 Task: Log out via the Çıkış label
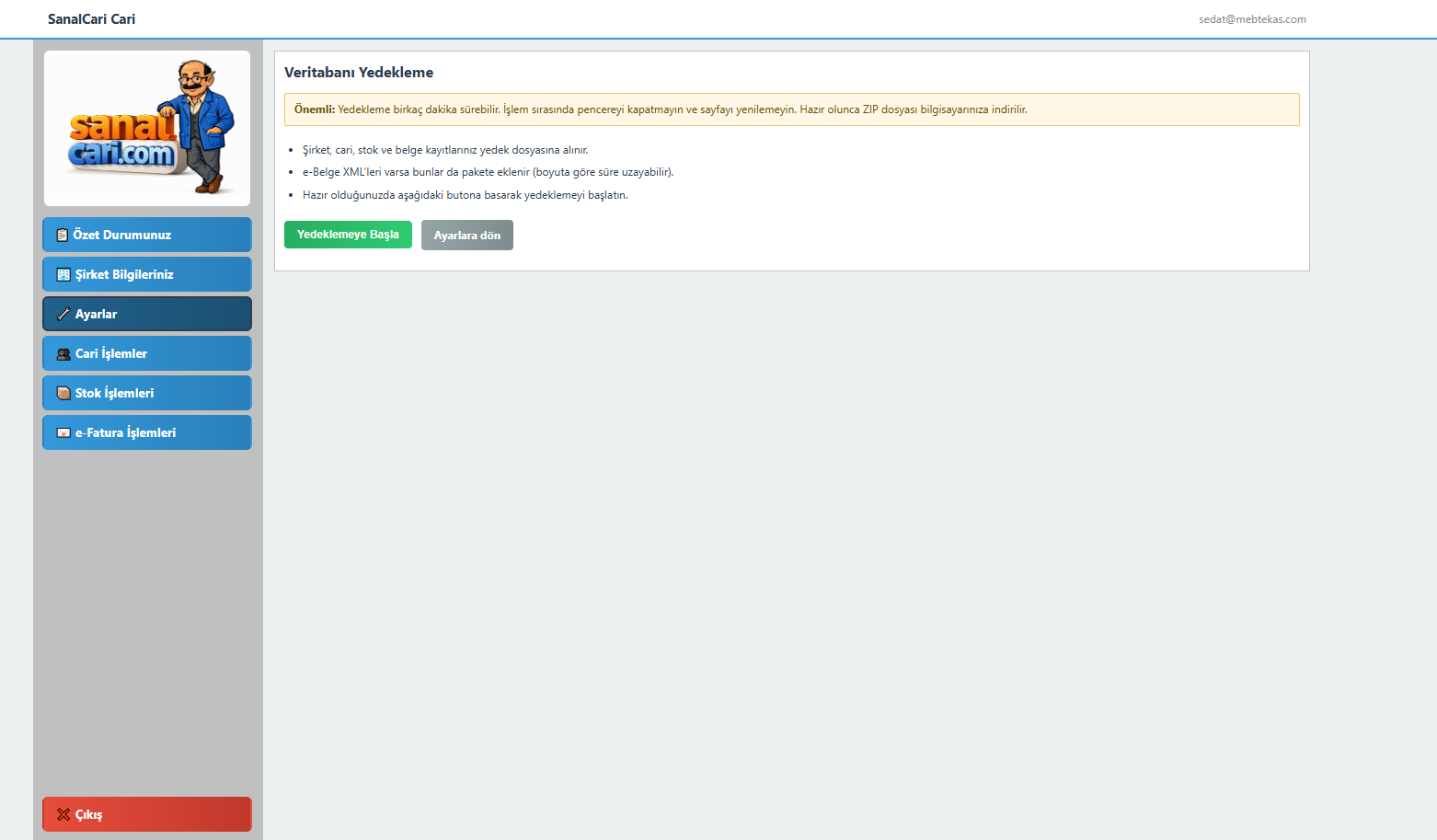click(x=89, y=815)
